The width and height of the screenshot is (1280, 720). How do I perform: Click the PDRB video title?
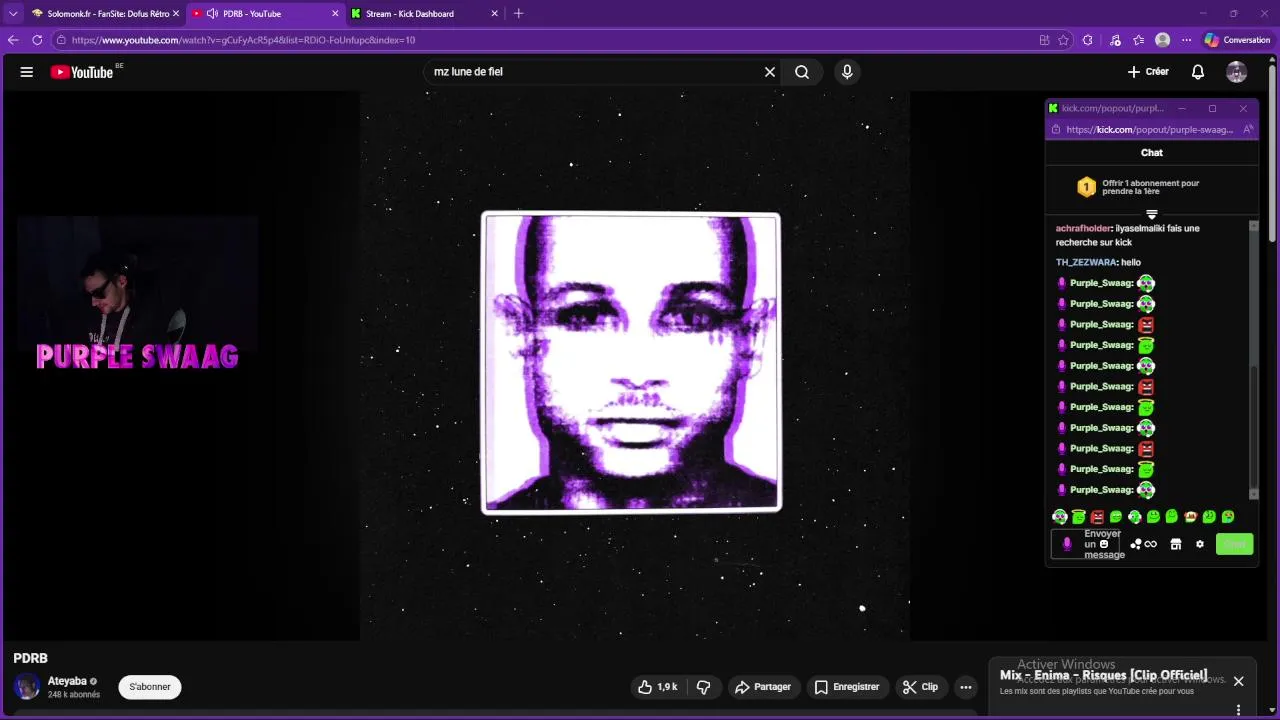[30, 658]
